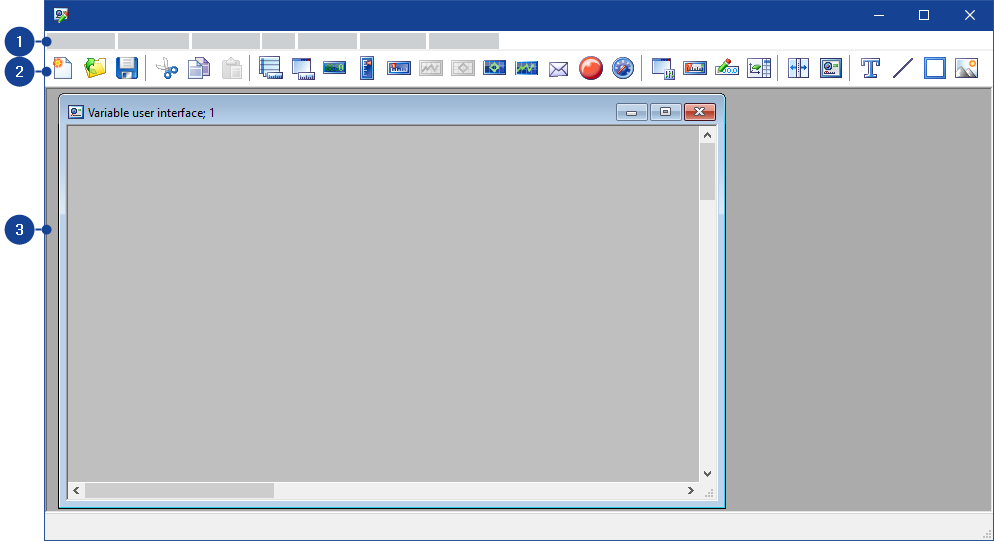Close the Variable user interface child window
Image resolution: width=994 pixels, height=541 pixels.
[x=700, y=112]
